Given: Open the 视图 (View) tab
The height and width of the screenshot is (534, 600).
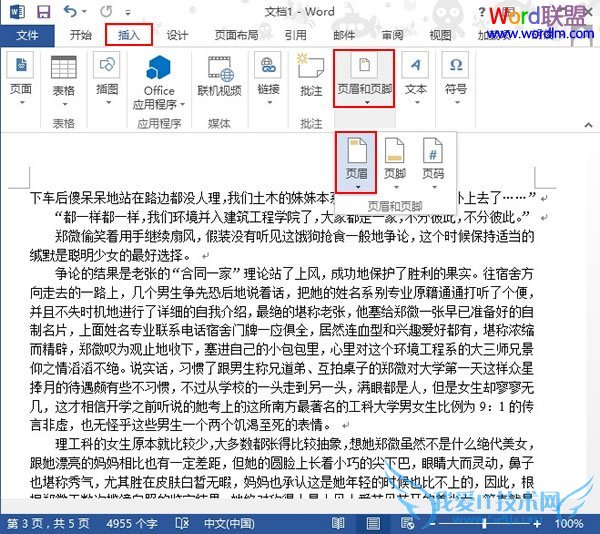Looking at the screenshot, I should [440, 35].
